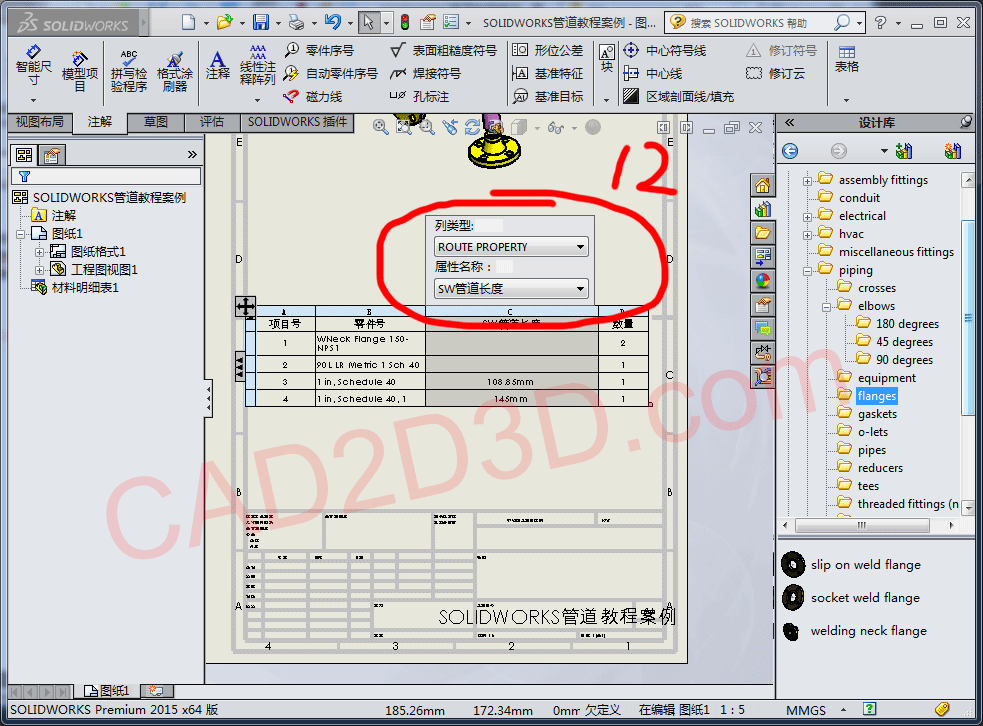Select the 90 degrees elbows folder

(x=904, y=360)
